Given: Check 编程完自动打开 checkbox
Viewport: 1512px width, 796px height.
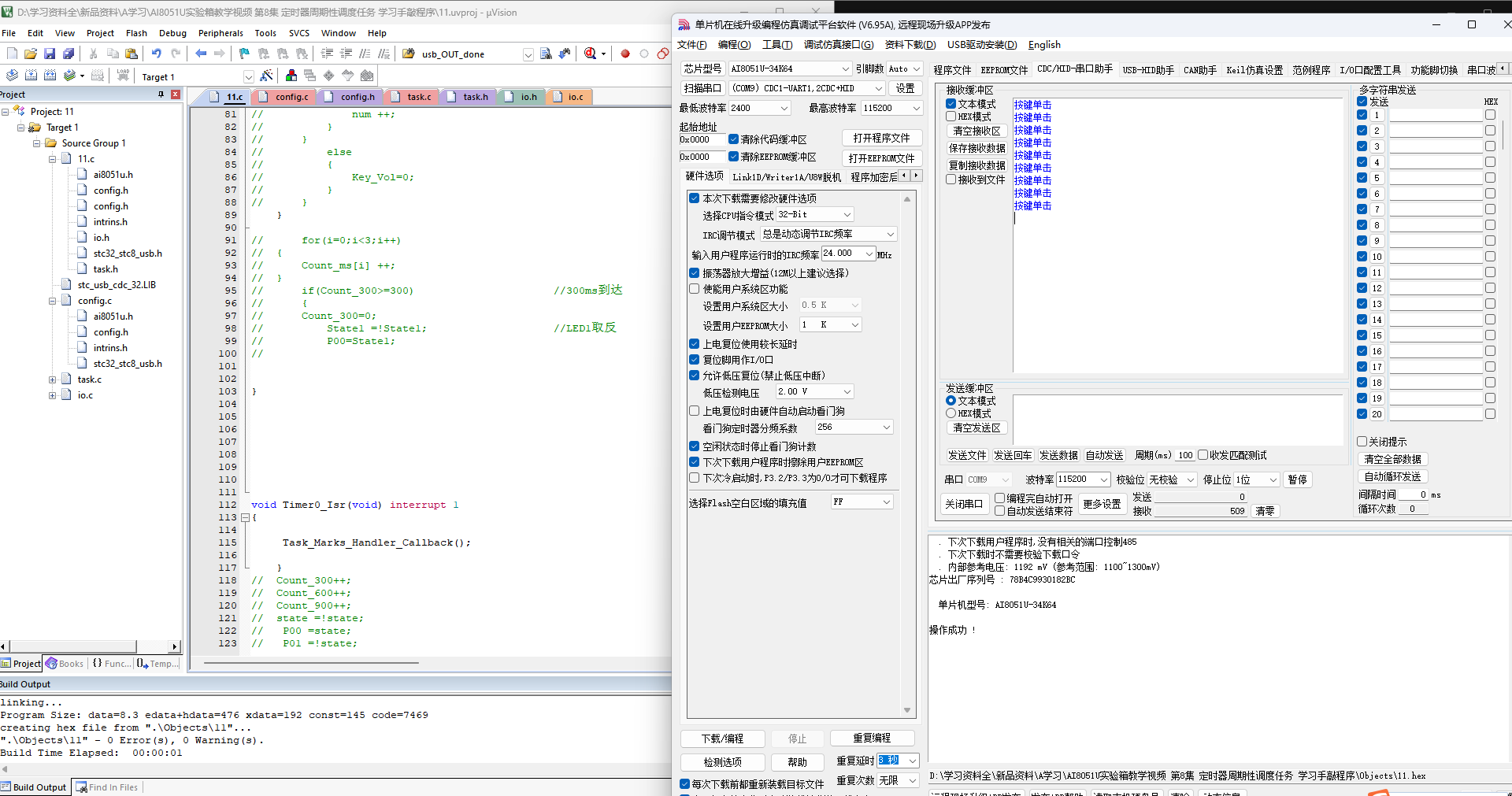Looking at the screenshot, I should click(x=1000, y=498).
